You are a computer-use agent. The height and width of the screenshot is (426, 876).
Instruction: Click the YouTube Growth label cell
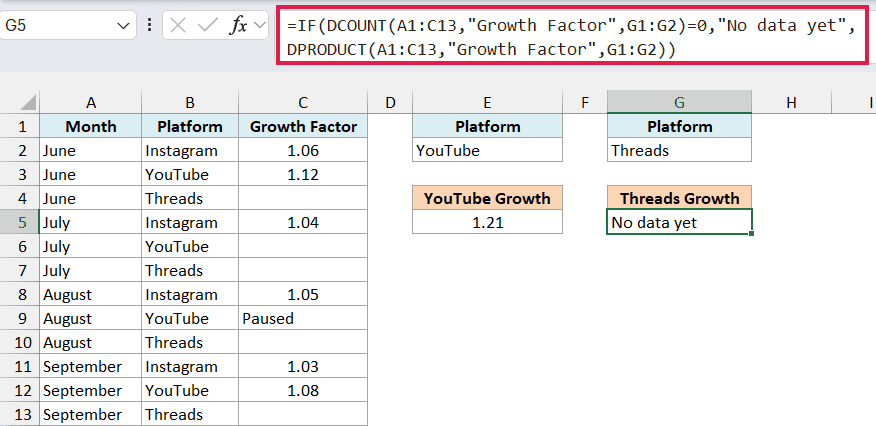487,199
